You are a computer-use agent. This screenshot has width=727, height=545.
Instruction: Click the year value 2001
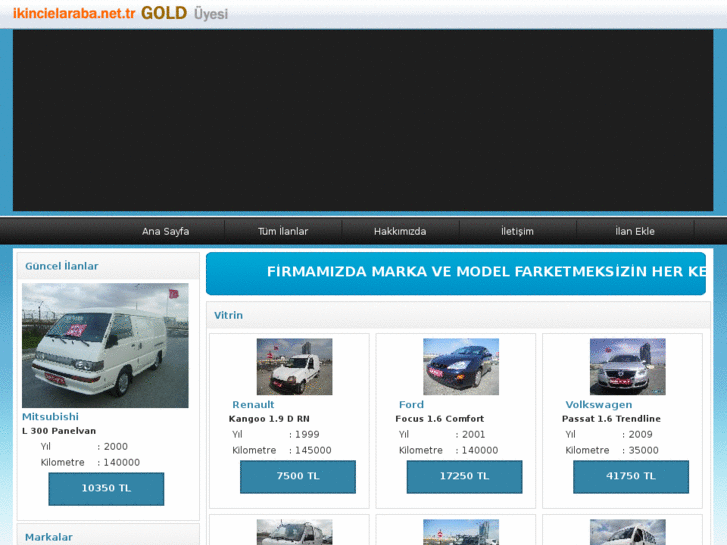(x=473, y=435)
